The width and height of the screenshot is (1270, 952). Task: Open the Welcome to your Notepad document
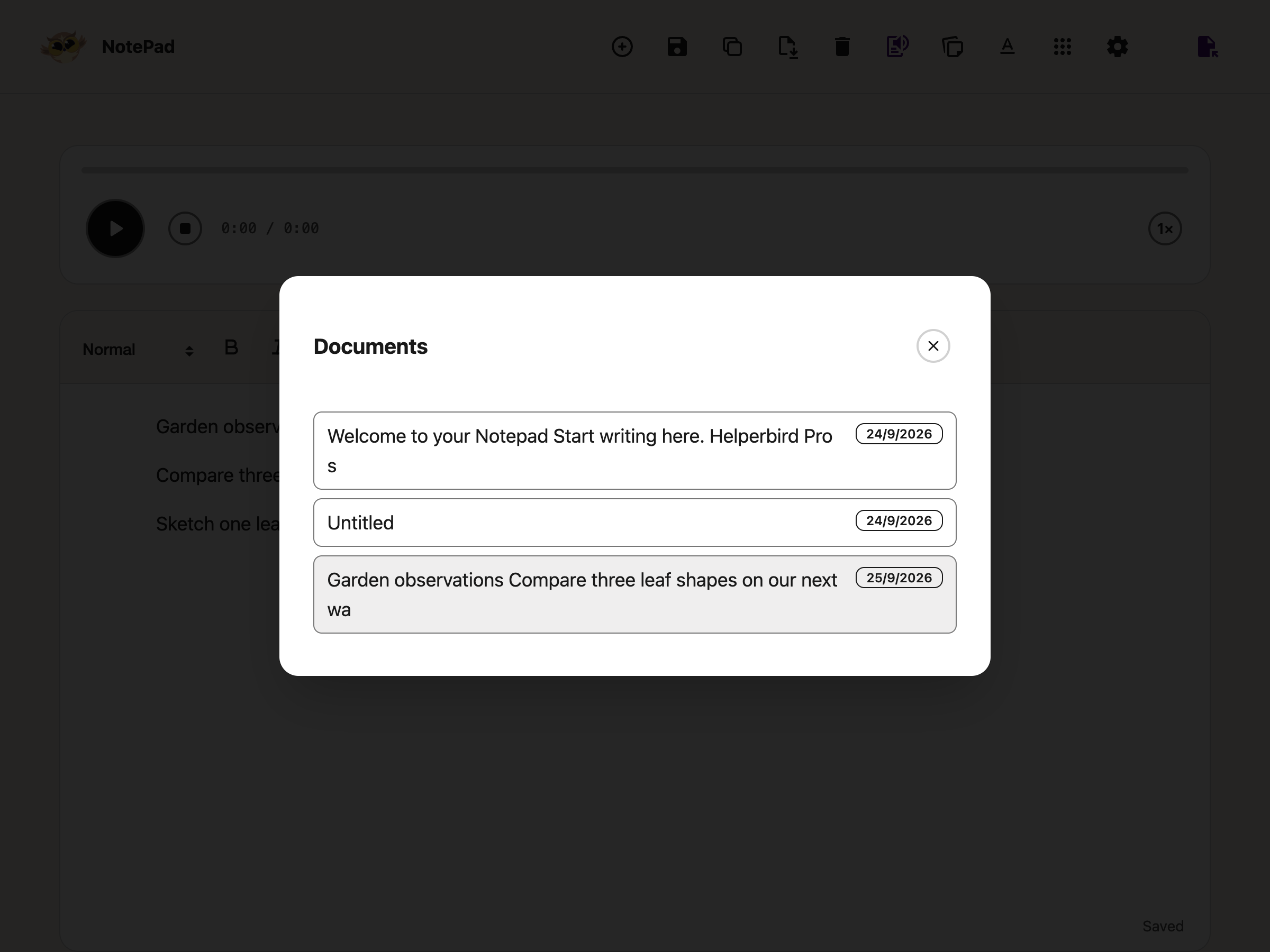point(634,451)
